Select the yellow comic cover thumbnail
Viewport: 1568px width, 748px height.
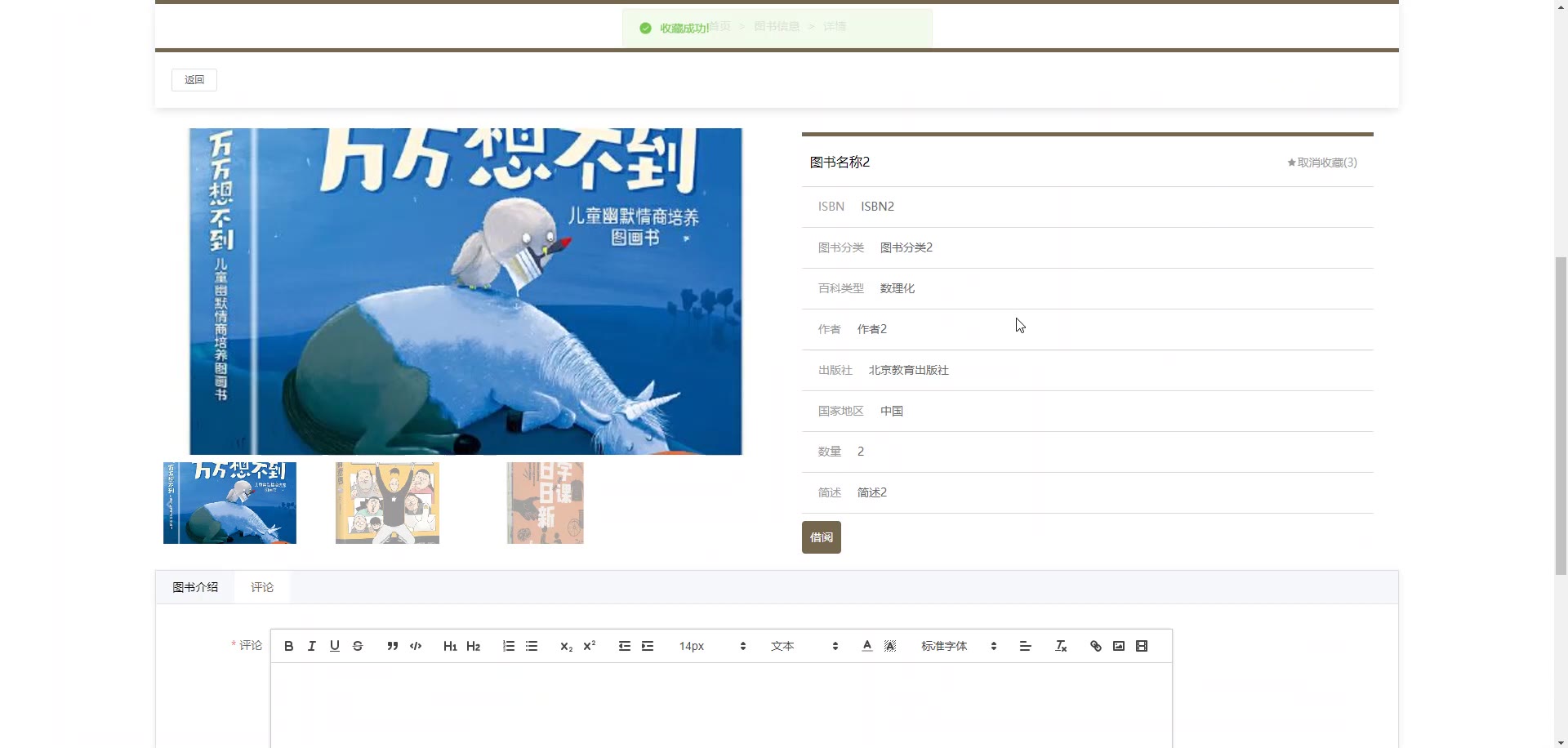(387, 503)
